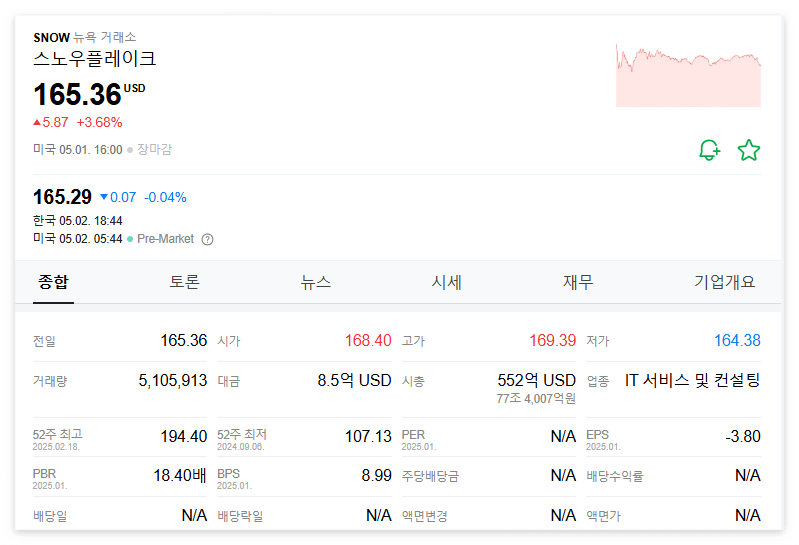Click the 거래량 value 5,105,913
The width and height of the screenshot is (799, 545).
[x=173, y=380]
